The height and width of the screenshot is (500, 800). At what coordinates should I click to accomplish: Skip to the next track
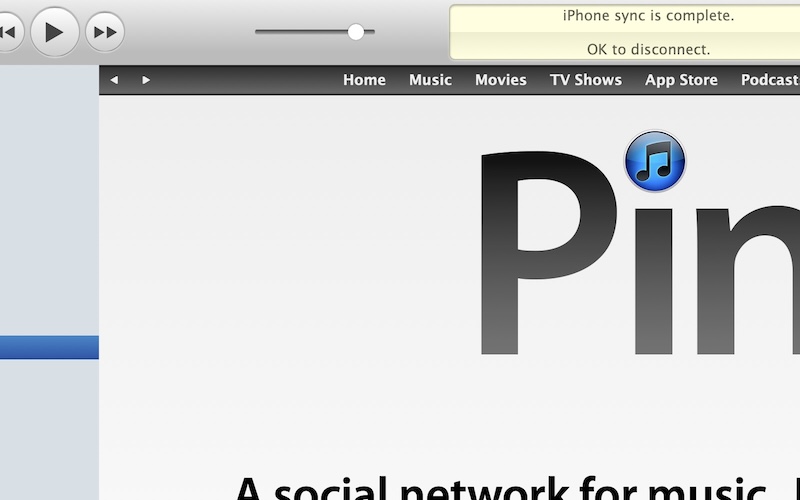click(105, 32)
